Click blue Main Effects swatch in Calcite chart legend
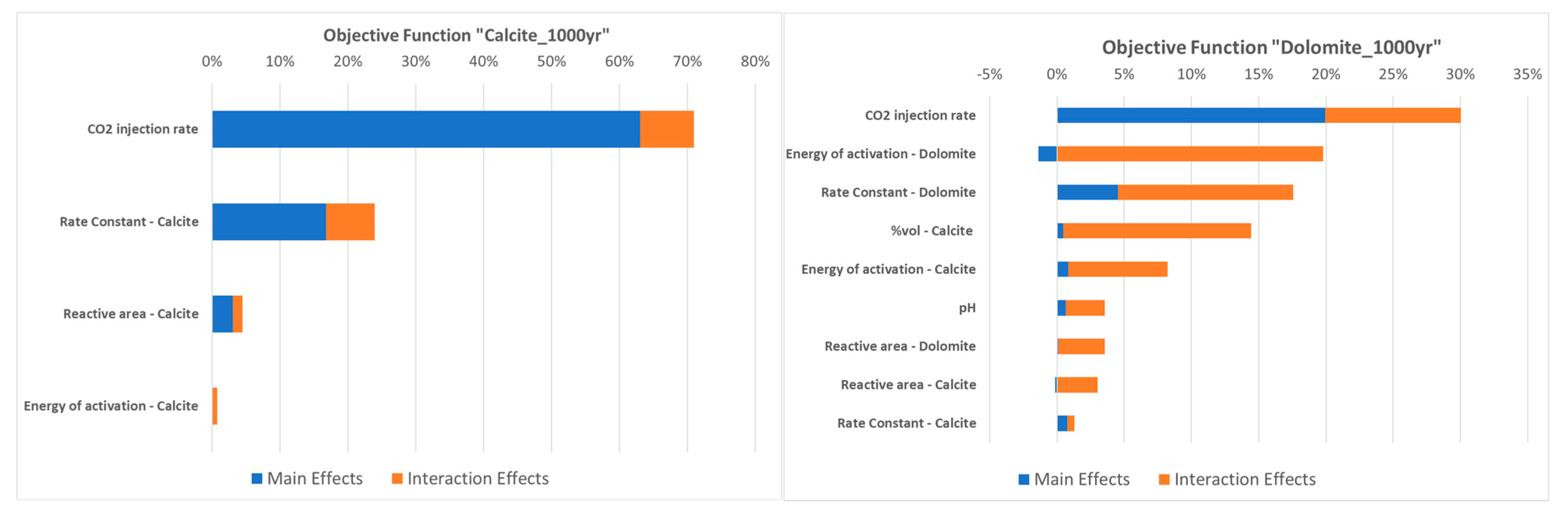 (257, 479)
